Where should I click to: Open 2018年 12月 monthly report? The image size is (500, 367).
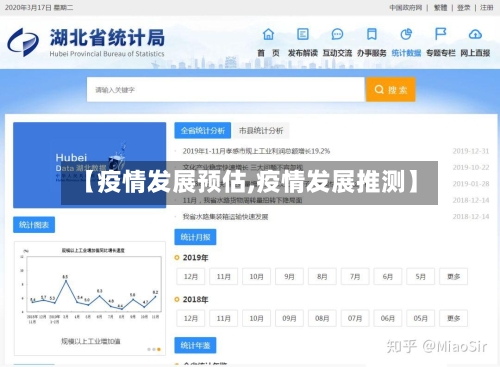pyautogui.click(x=191, y=318)
